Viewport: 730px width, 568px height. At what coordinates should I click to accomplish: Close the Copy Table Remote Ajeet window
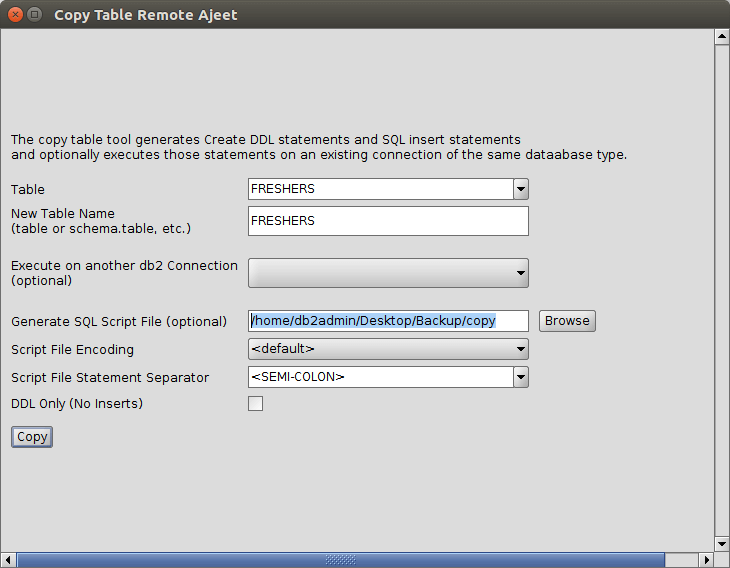click(14, 15)
